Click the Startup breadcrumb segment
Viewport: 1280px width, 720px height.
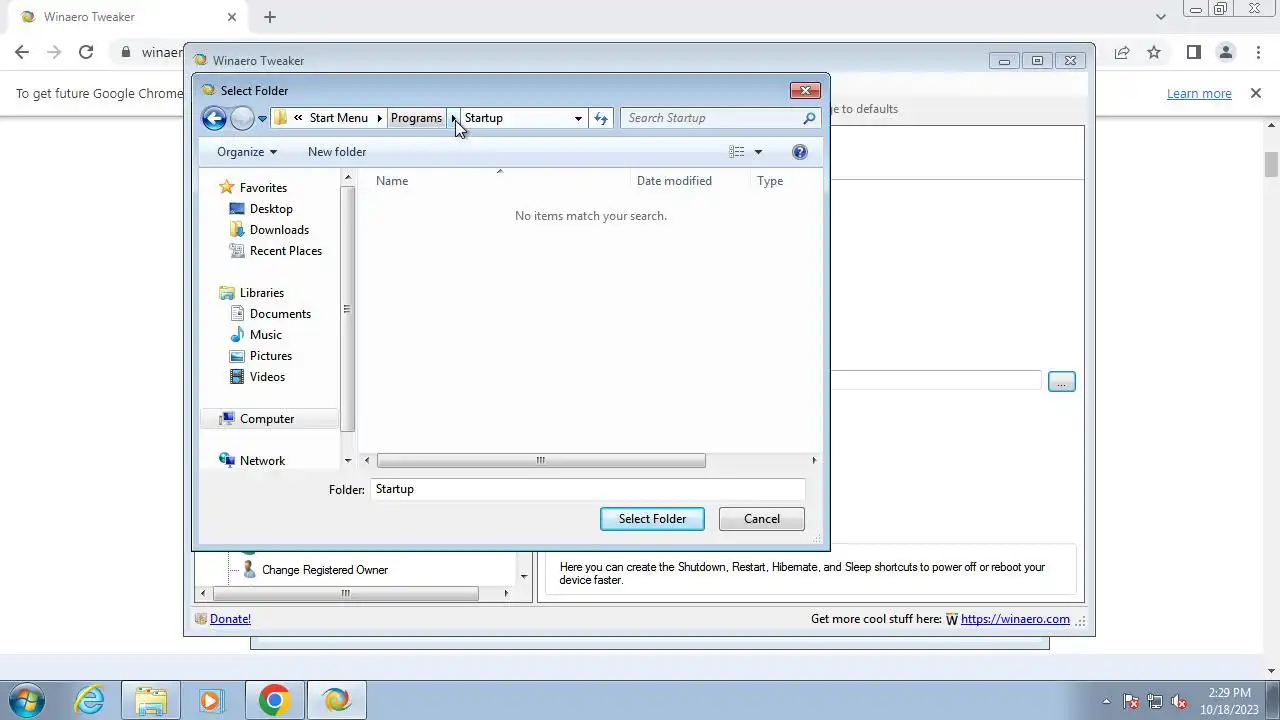click(483, 118)
